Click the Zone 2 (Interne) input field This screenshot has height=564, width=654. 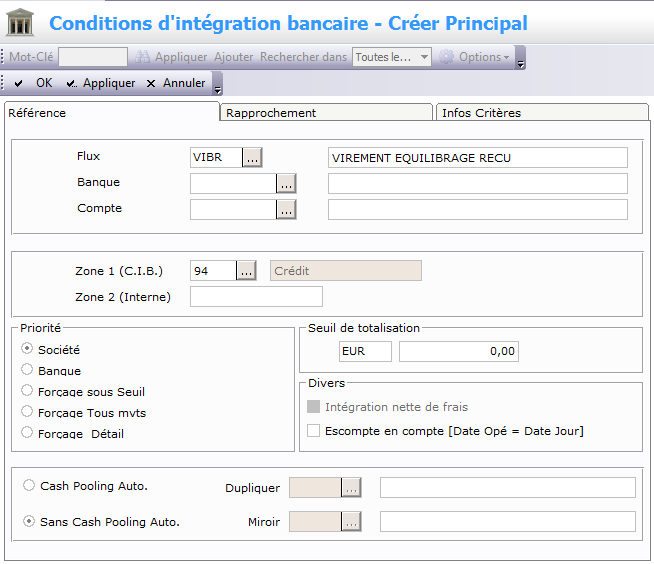tap(256, 296)
